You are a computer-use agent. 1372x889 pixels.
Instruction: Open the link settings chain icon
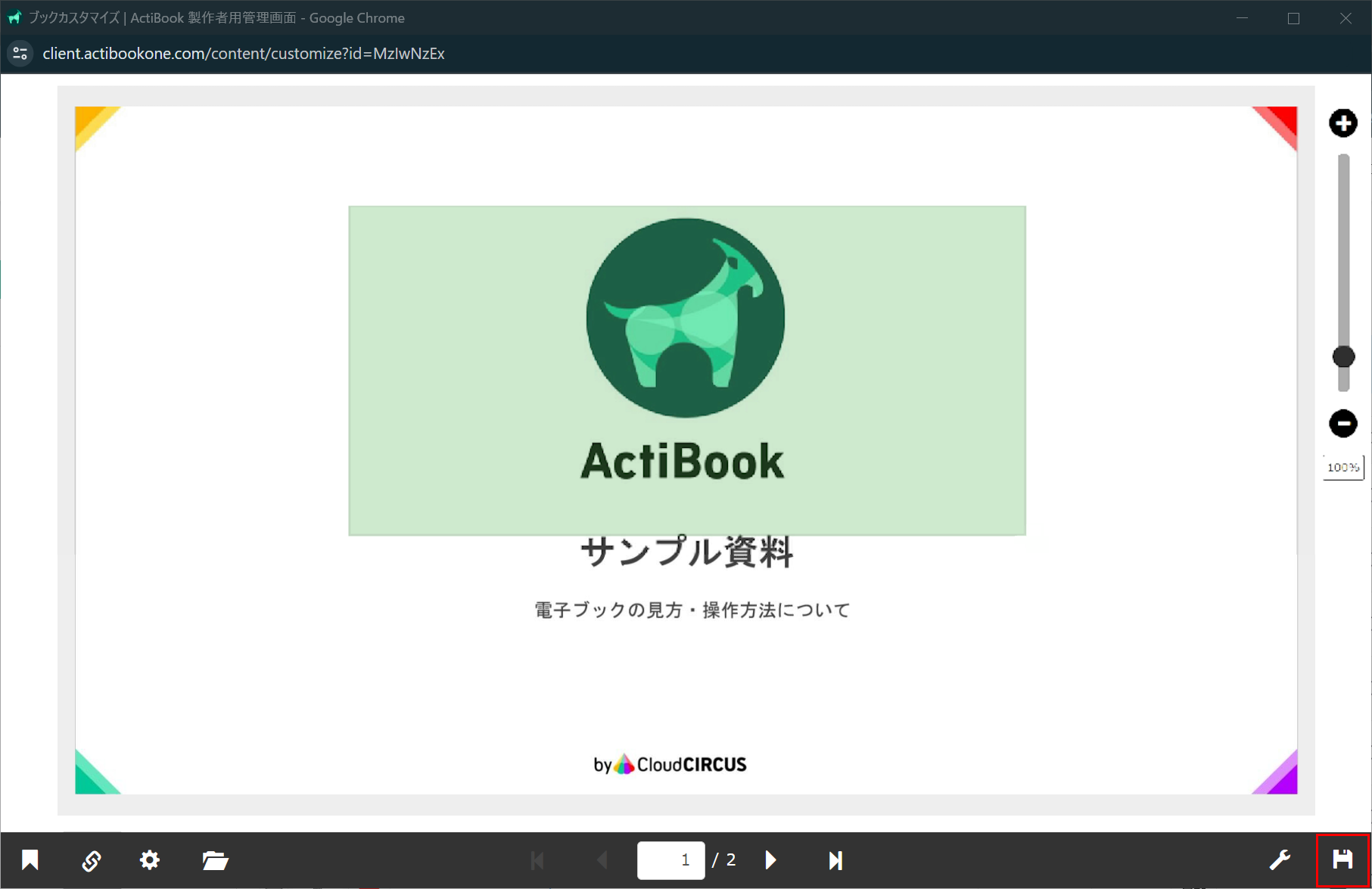[91, 860]
